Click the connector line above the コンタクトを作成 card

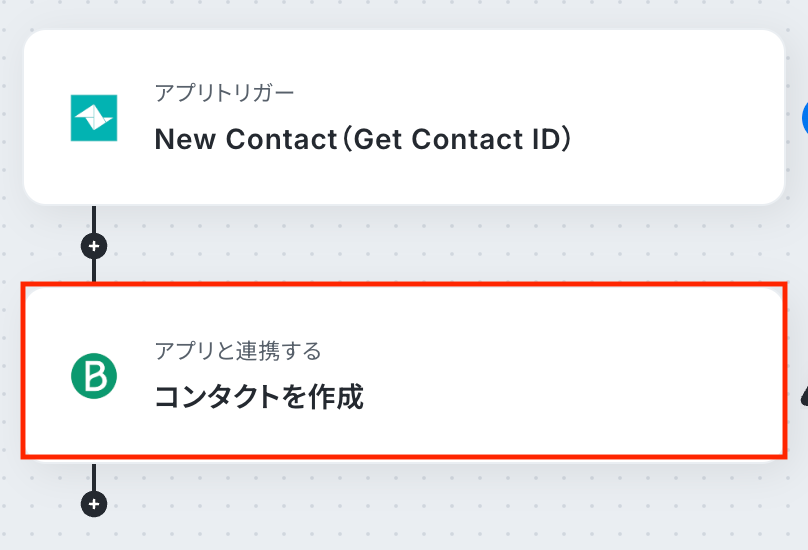[x=94, y=270]
